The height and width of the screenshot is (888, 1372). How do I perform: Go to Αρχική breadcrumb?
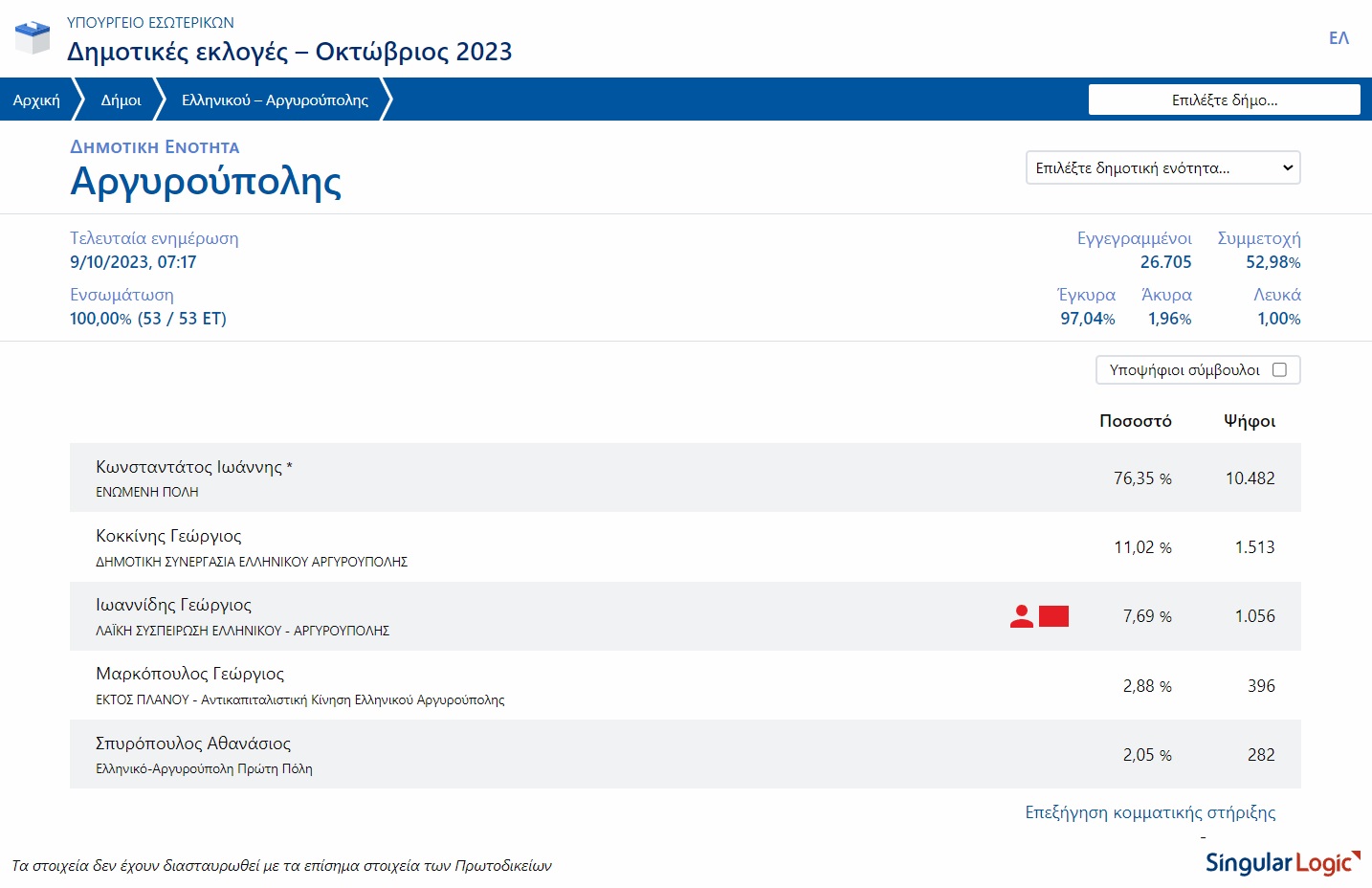[36, 100]
